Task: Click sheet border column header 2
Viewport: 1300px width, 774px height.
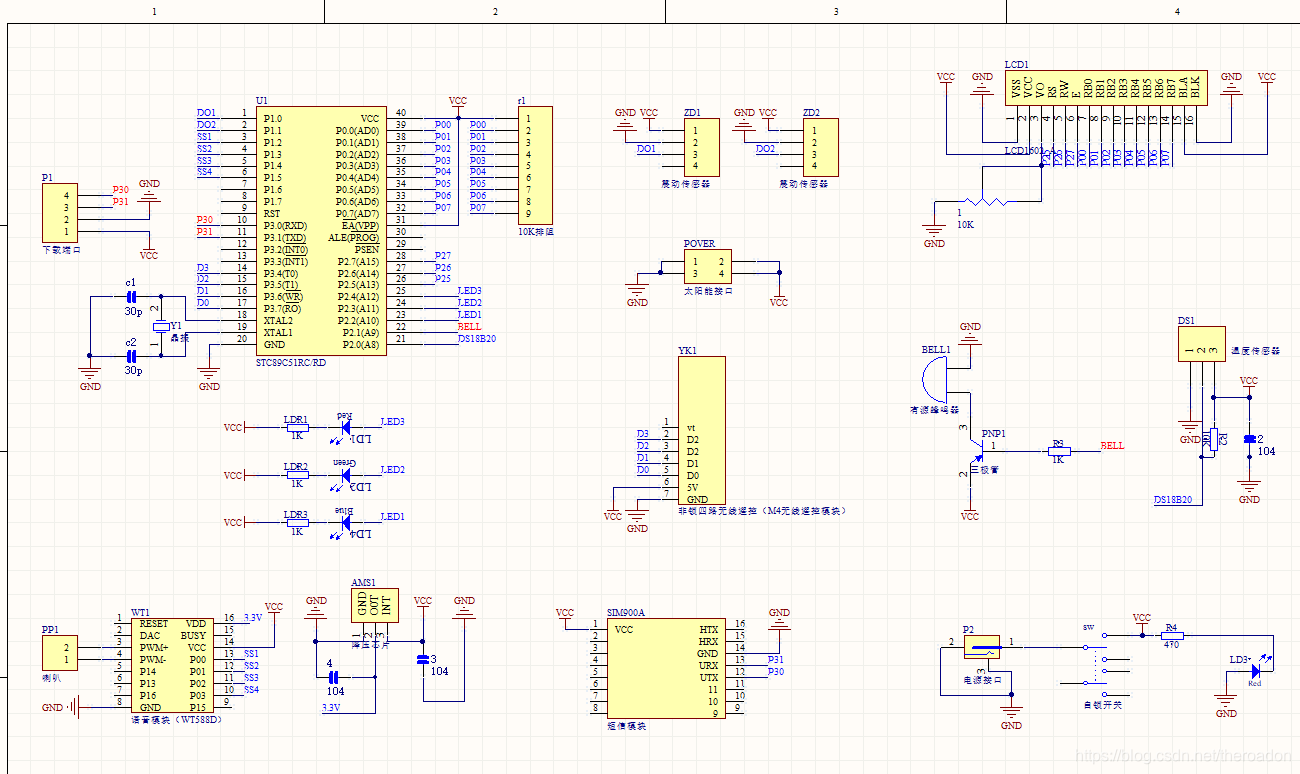Action: 495,11
